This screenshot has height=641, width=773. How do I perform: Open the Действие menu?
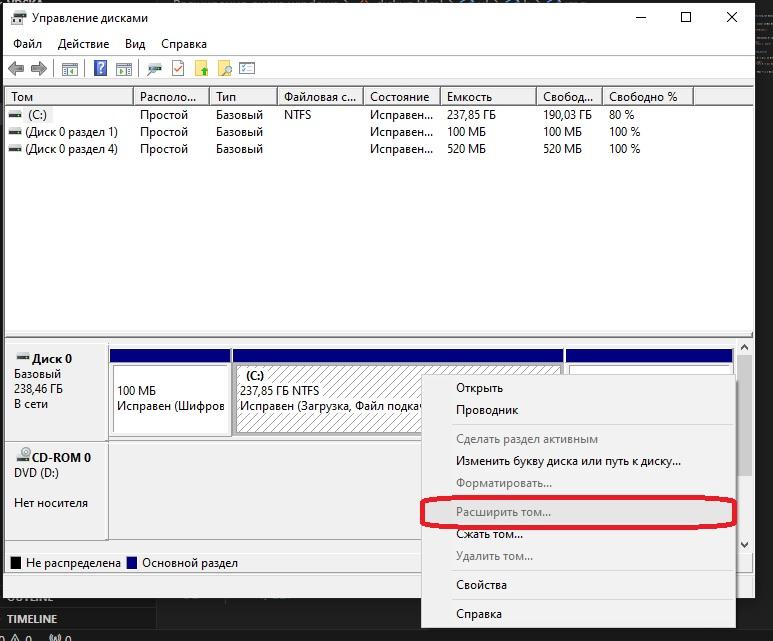[83, 44]
